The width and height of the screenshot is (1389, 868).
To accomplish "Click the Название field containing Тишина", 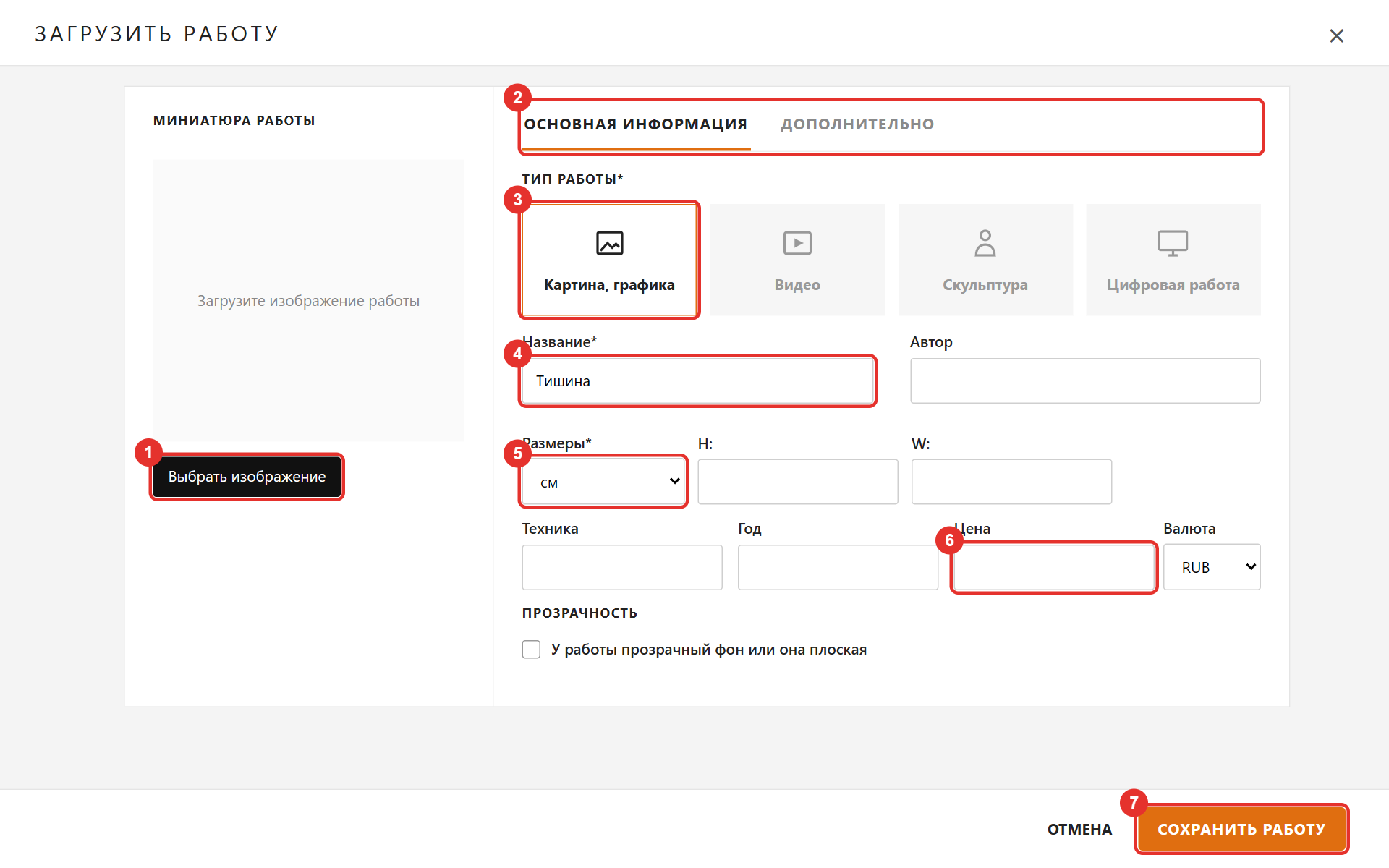I will 697,381.
